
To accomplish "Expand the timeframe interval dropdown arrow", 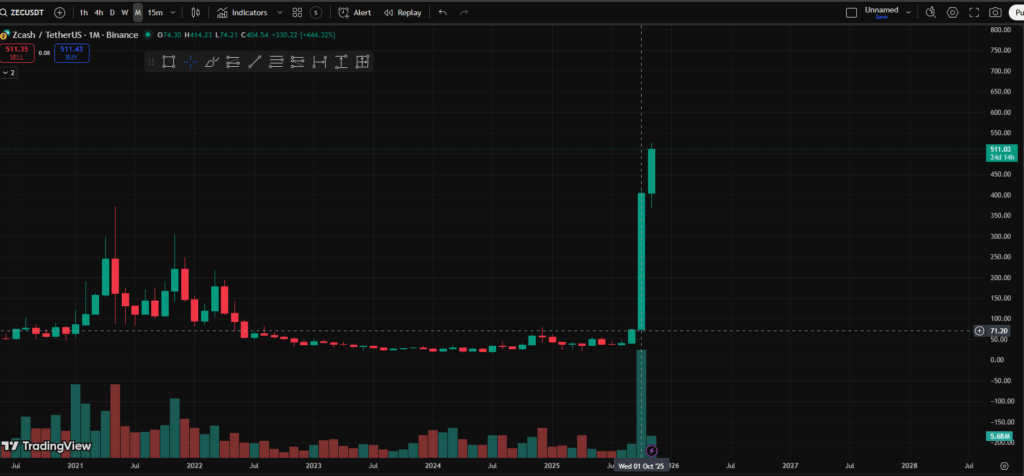I will pos(174,13).
